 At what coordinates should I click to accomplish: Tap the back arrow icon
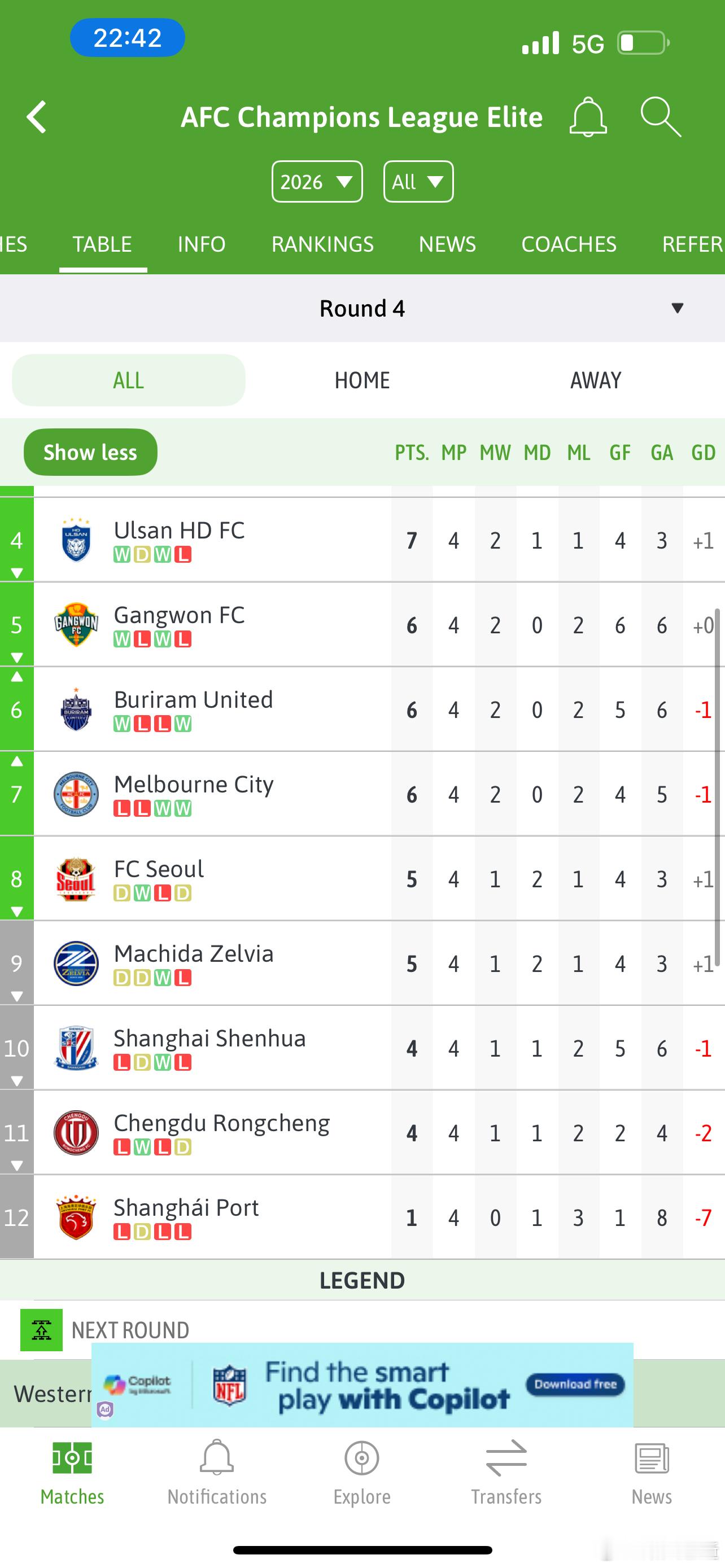[x=37, y=117]
